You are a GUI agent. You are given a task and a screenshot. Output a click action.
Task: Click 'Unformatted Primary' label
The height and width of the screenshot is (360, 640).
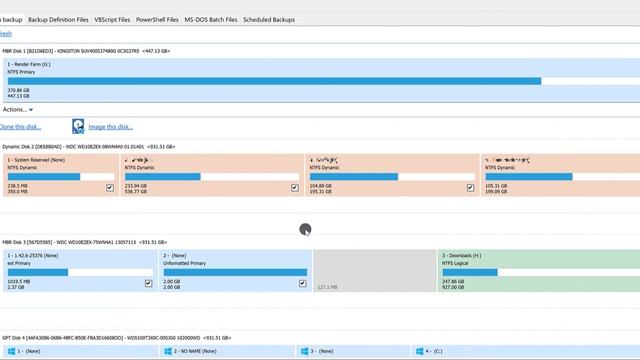tap(184, 263)
